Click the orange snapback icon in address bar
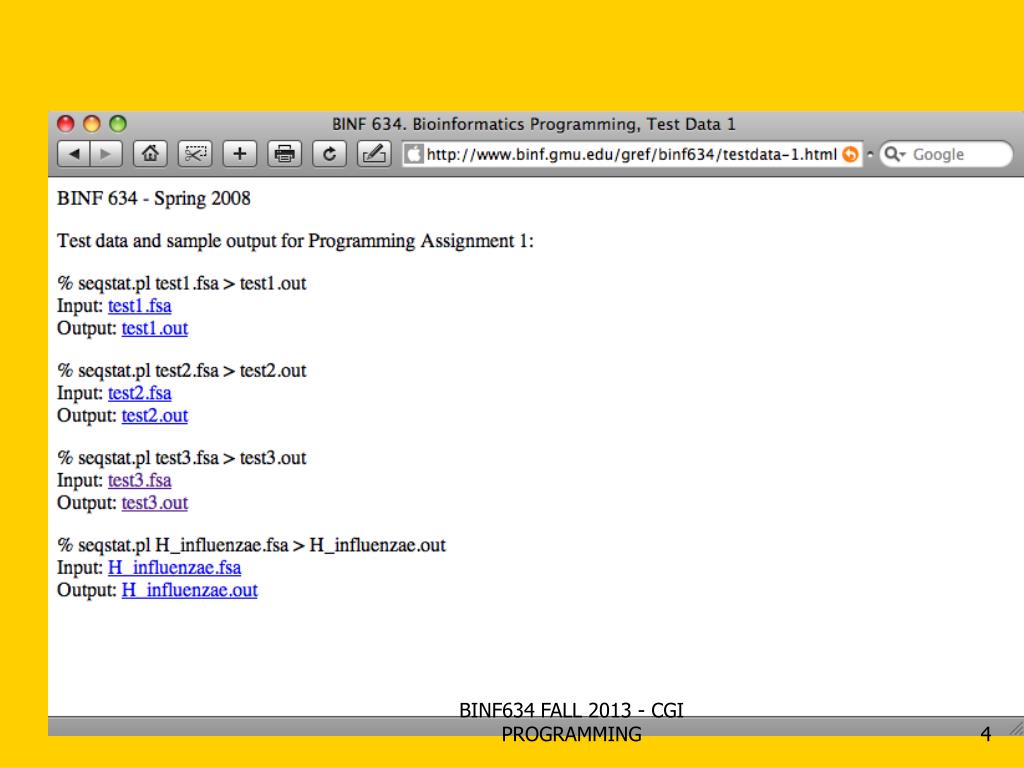Image resolution: width=1024 pixels, height=768 pixels. (850, 154)
